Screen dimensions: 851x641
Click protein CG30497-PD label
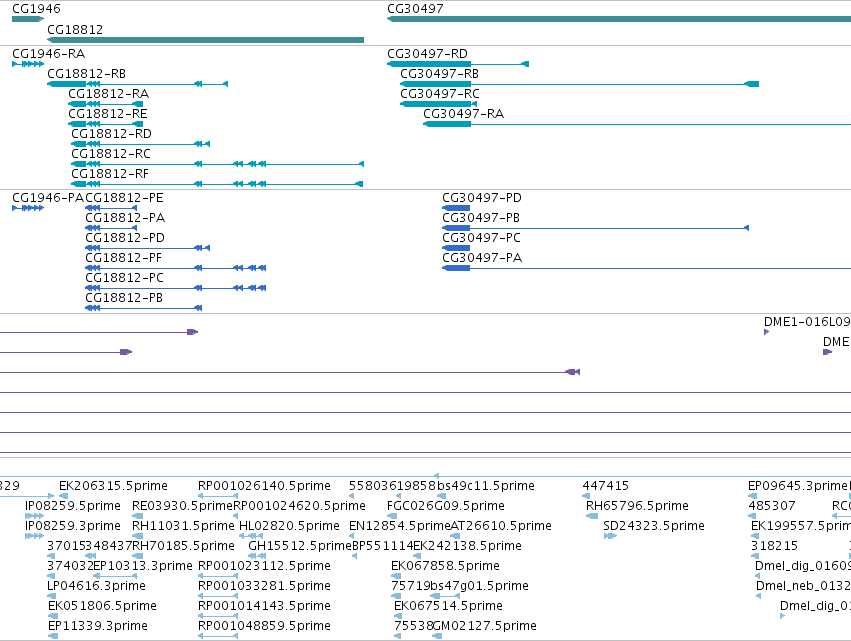482,198
